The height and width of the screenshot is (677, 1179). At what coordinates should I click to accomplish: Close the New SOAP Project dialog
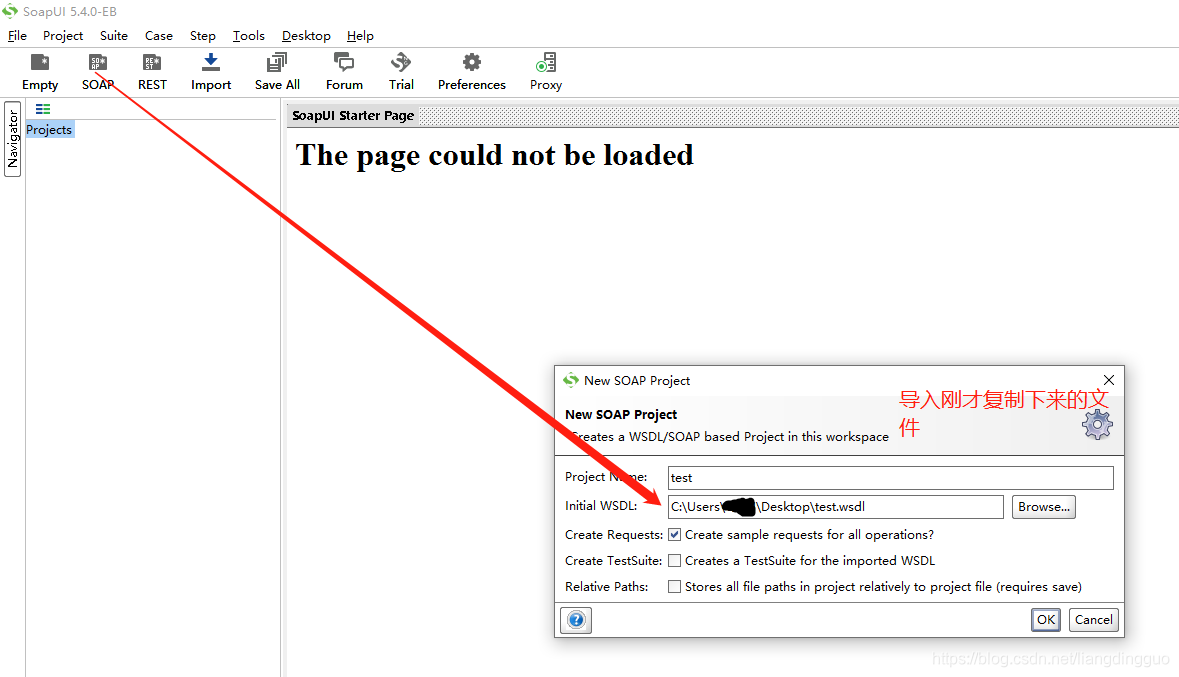click(x=1109, y=380)
